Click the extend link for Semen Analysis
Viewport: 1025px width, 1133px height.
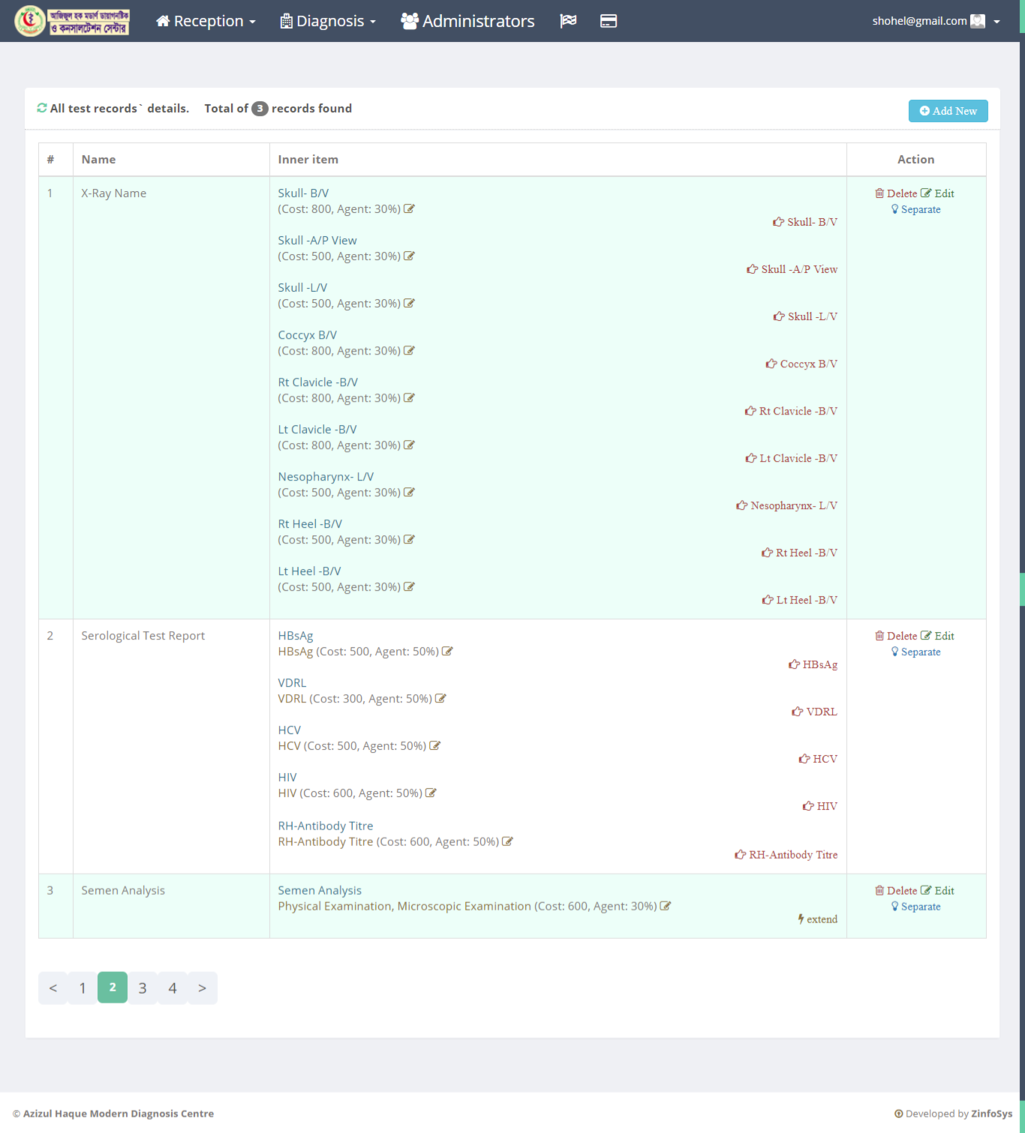point(818,919)
